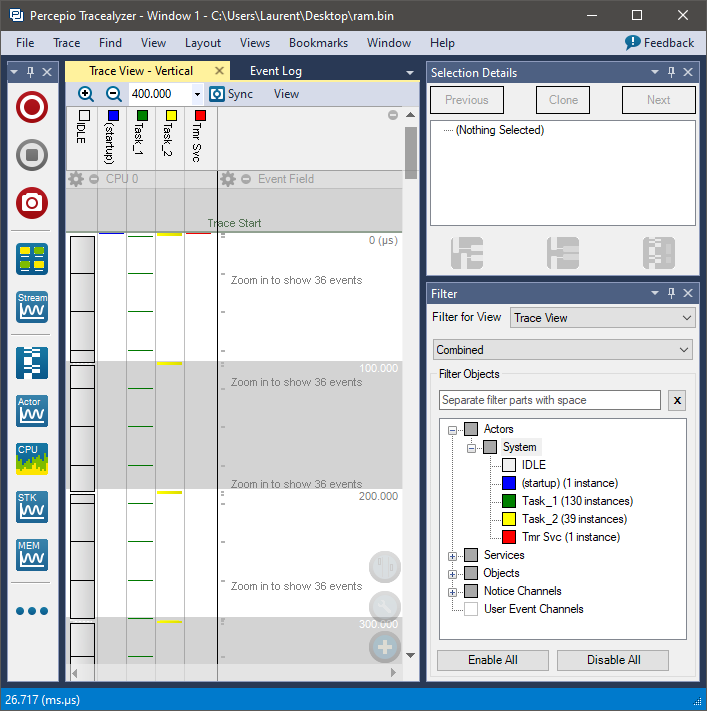The image size is (707, 711).
Task: Click the CPU 0 settings gear icon
Action: point(76,179)
